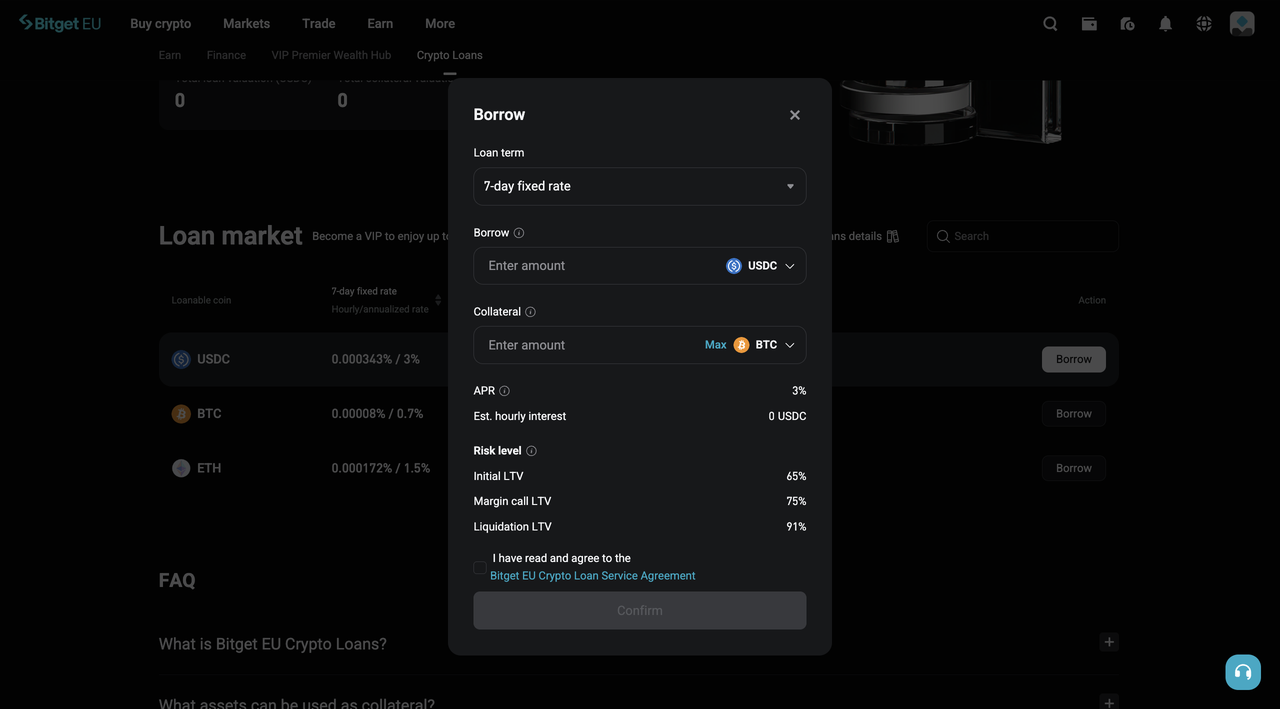Viewport: 1280px width, 709px height.
Task: Click the info icon next to Borrow label
Action: click(x=519, y=233)
